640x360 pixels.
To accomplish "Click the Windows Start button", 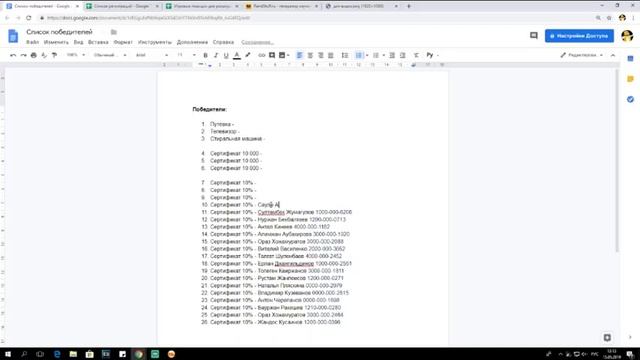I will pos(8,354).
